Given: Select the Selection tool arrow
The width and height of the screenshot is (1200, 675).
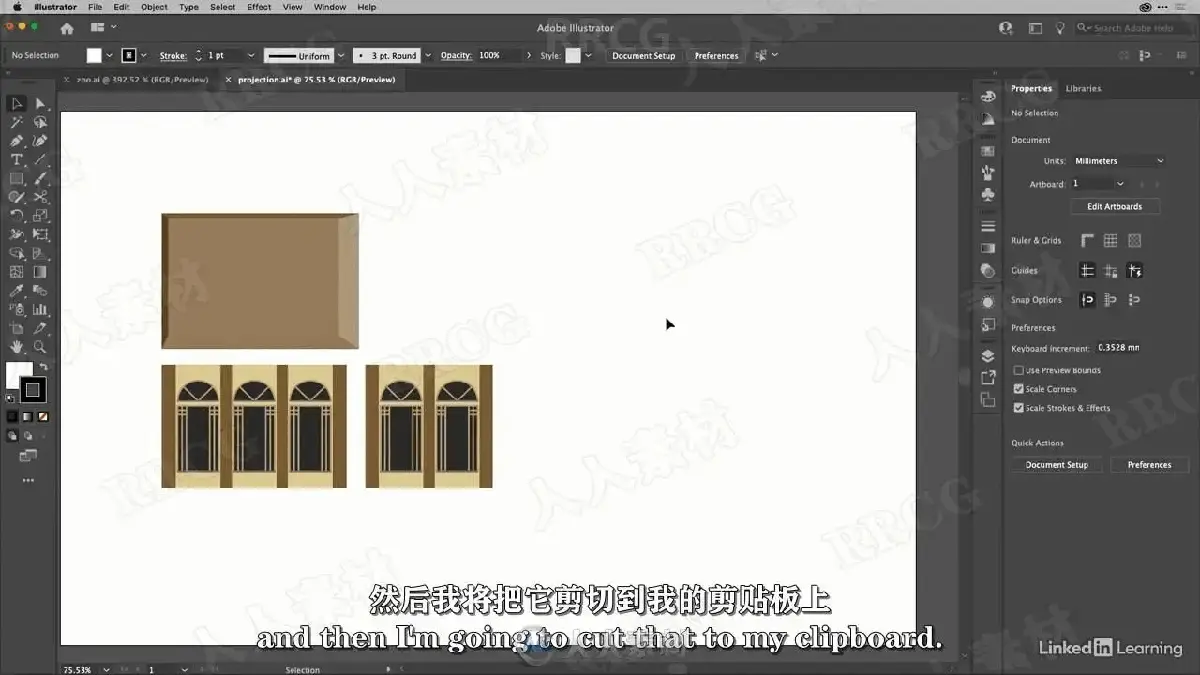Looking at the screenshot, I should click(x=17, y=104).
